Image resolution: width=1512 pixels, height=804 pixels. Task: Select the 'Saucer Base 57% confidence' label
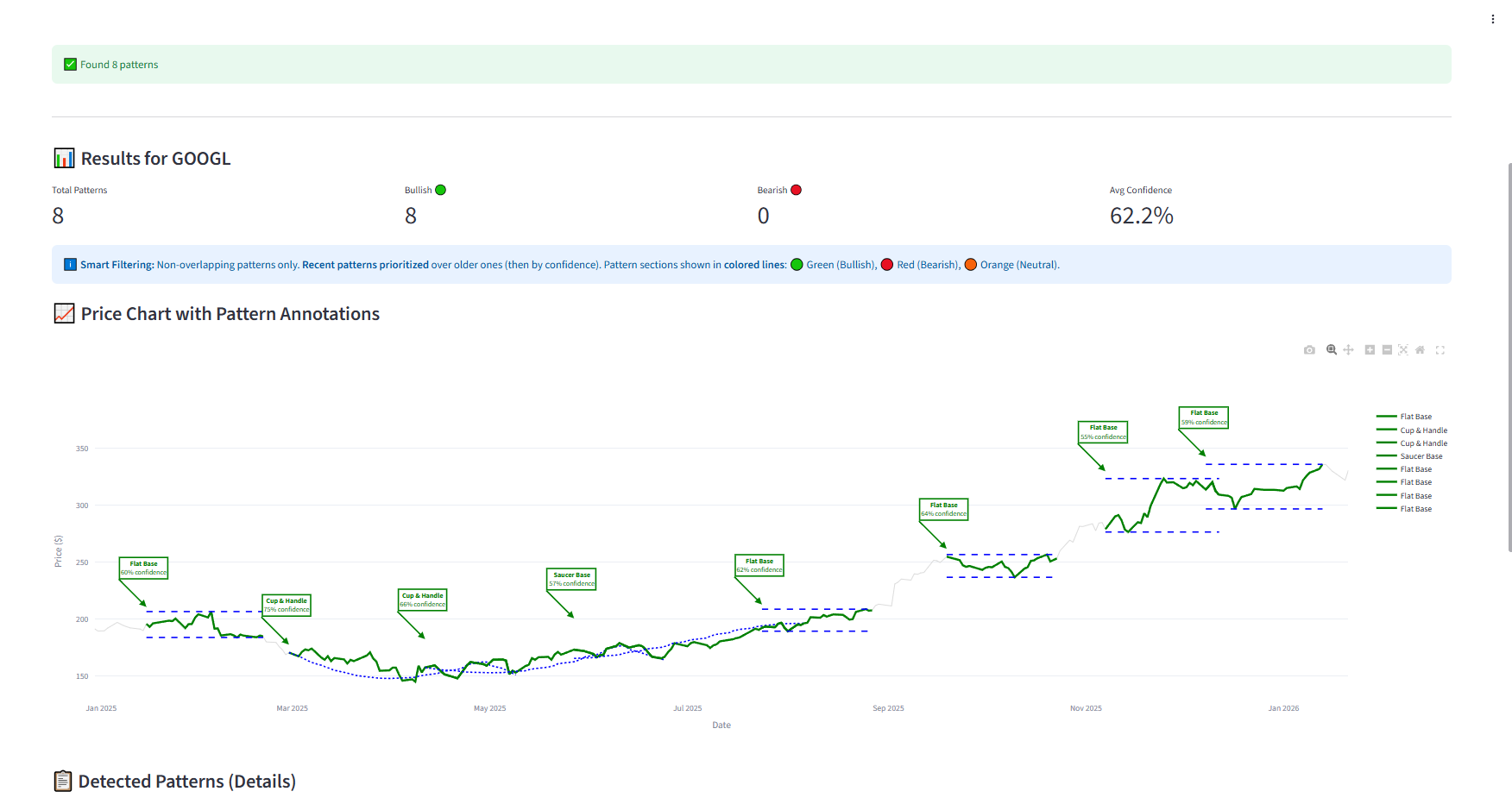[570, 578]
